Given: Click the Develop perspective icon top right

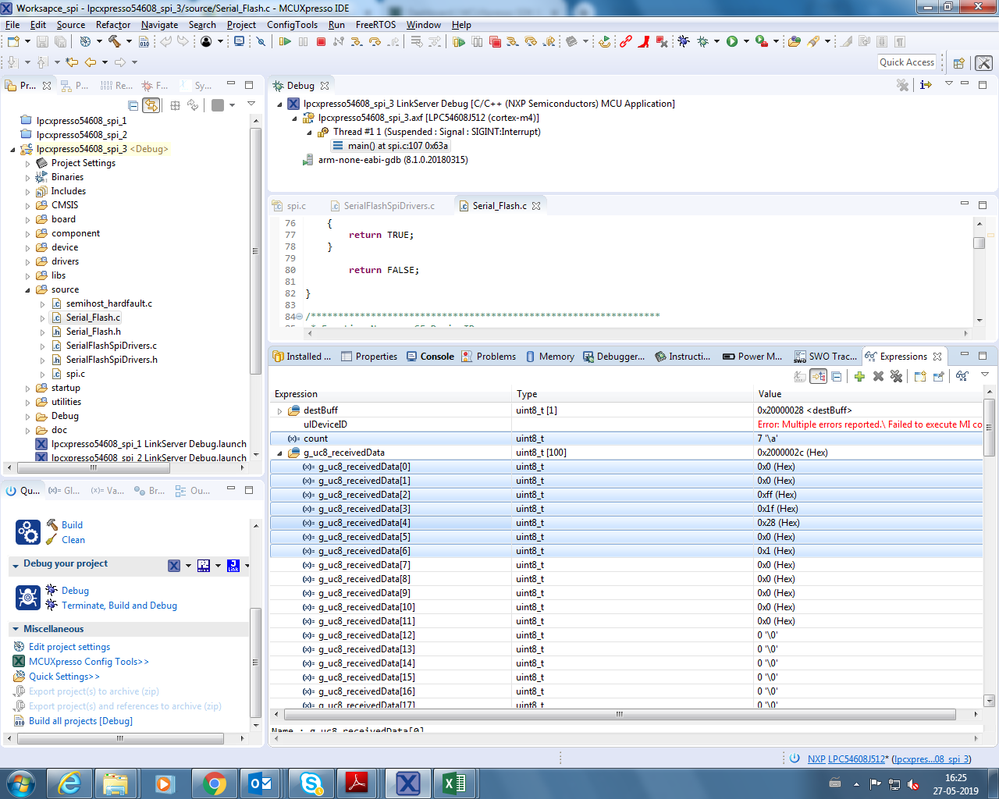Looking at the screenshot, I should (x=984, y=62).
